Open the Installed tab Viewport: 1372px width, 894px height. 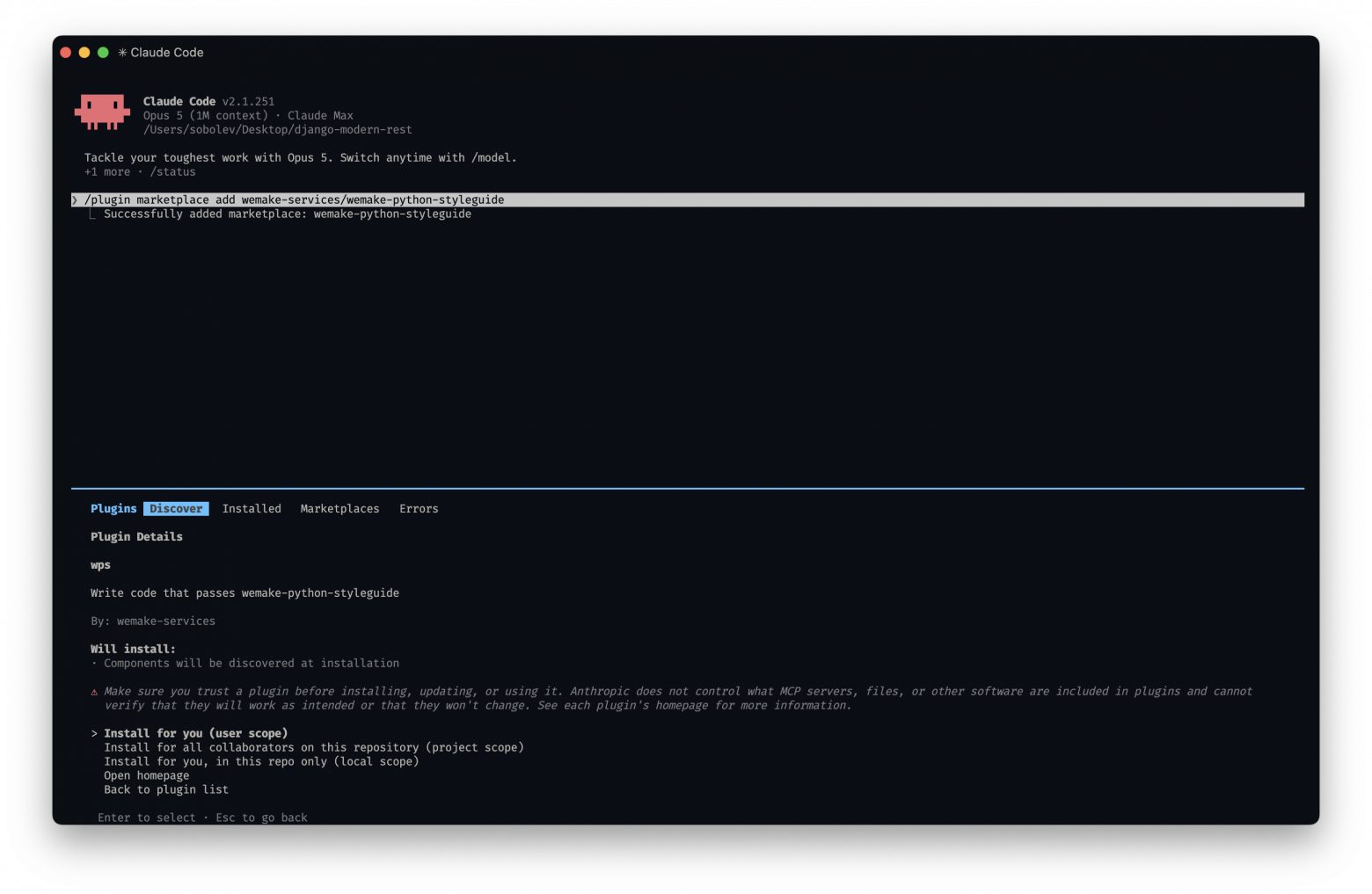pos(252,509)
